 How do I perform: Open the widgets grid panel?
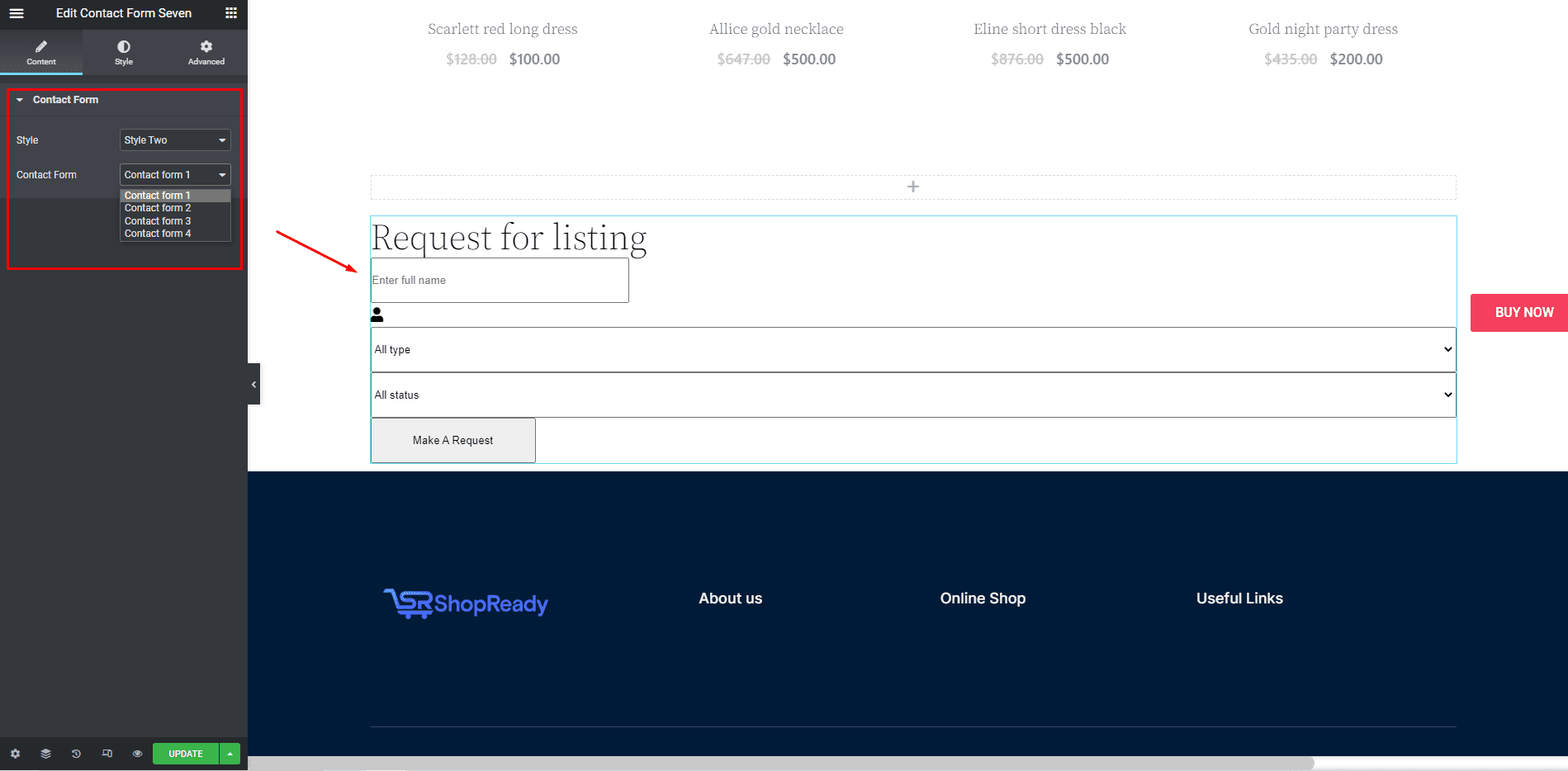click(x=231, y=13)
